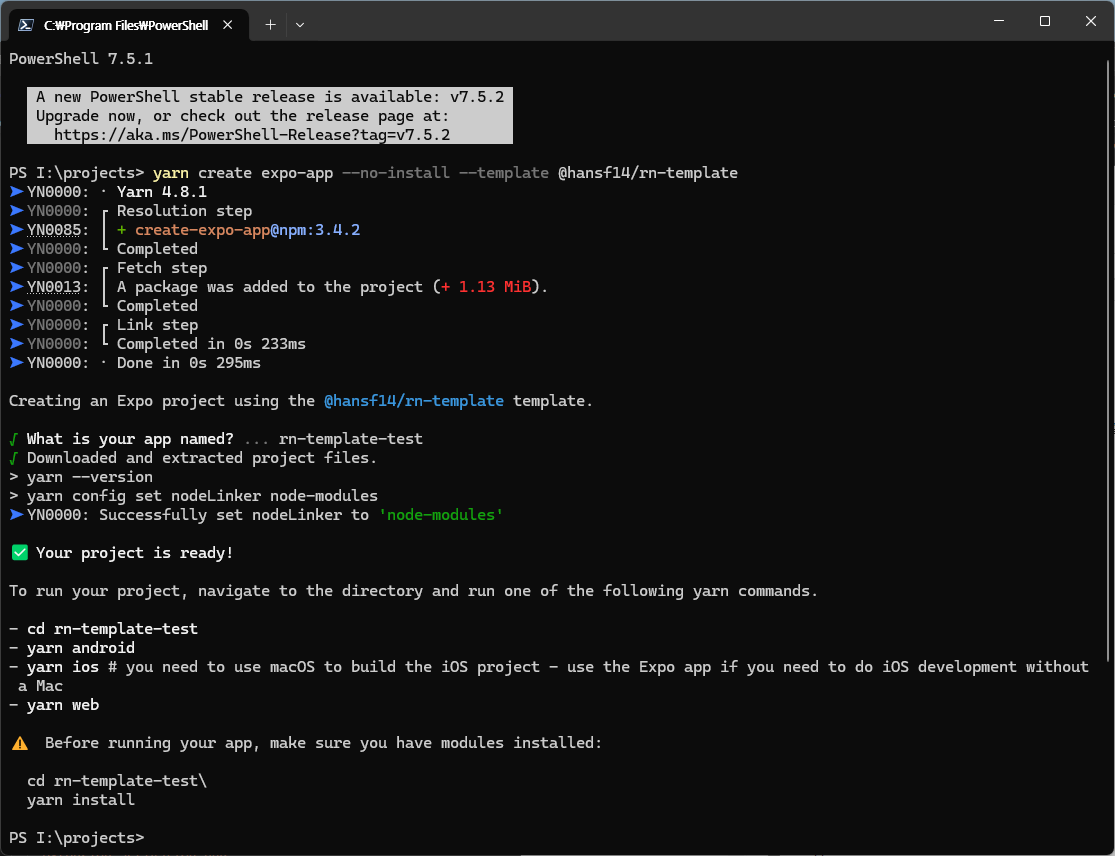
Task: Open the aka.ms PowerShell-Release URL
Action: pyautogui.click(x=252, y=134)
